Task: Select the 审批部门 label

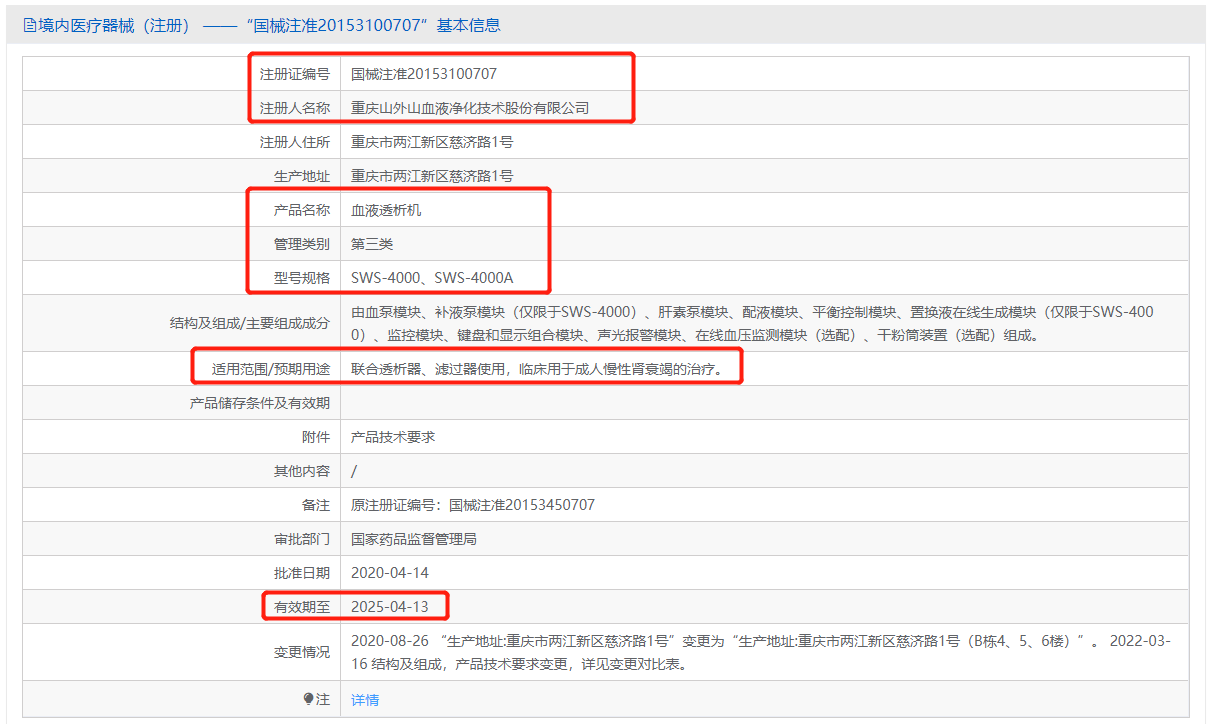Action: (x=302, y=539)
